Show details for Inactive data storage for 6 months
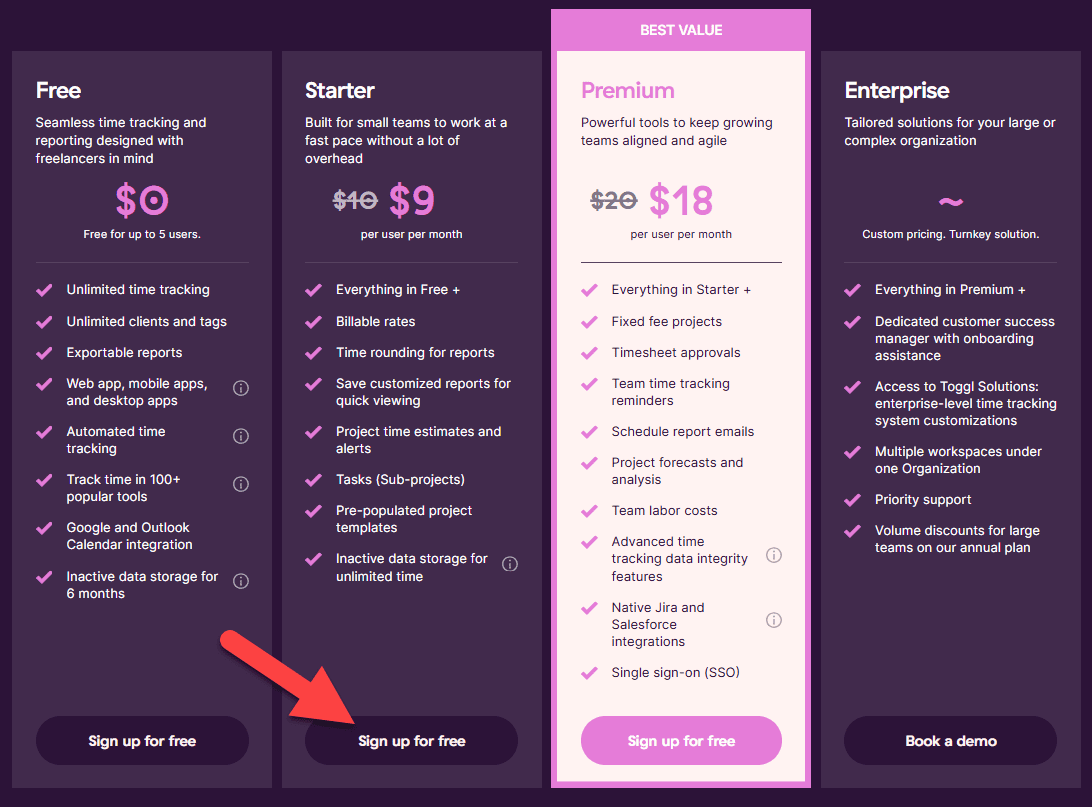Image resolution: width=1092 pixels, height=807 pixels. pyautogui.click(x=240, y=580)
